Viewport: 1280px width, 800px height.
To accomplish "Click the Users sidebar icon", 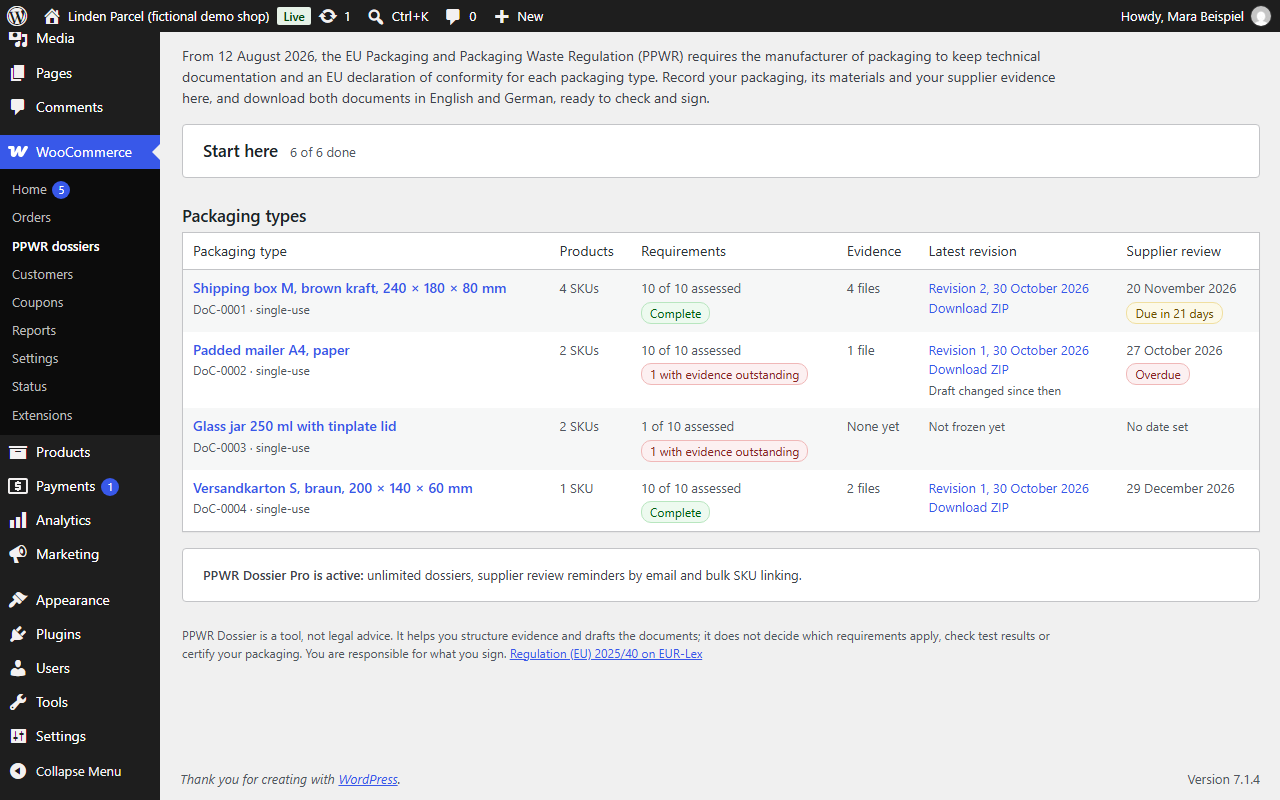I will coord(18,668).
